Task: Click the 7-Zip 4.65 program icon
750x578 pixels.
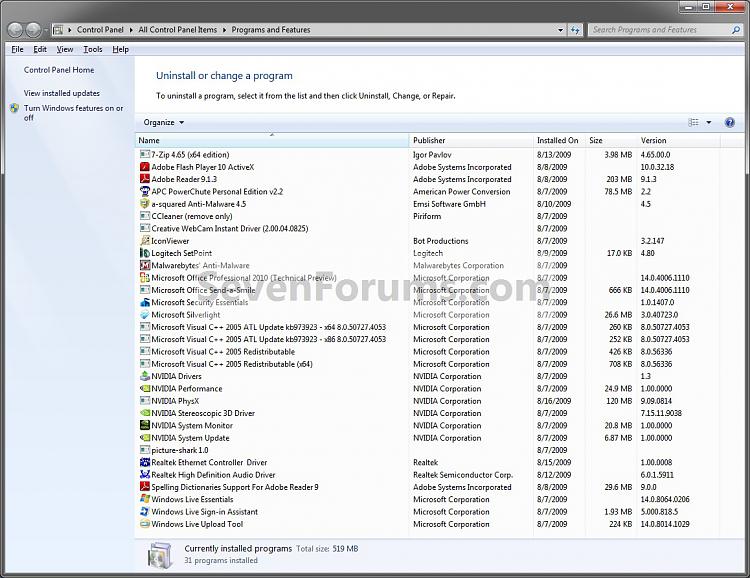Action: click(144, 155)
